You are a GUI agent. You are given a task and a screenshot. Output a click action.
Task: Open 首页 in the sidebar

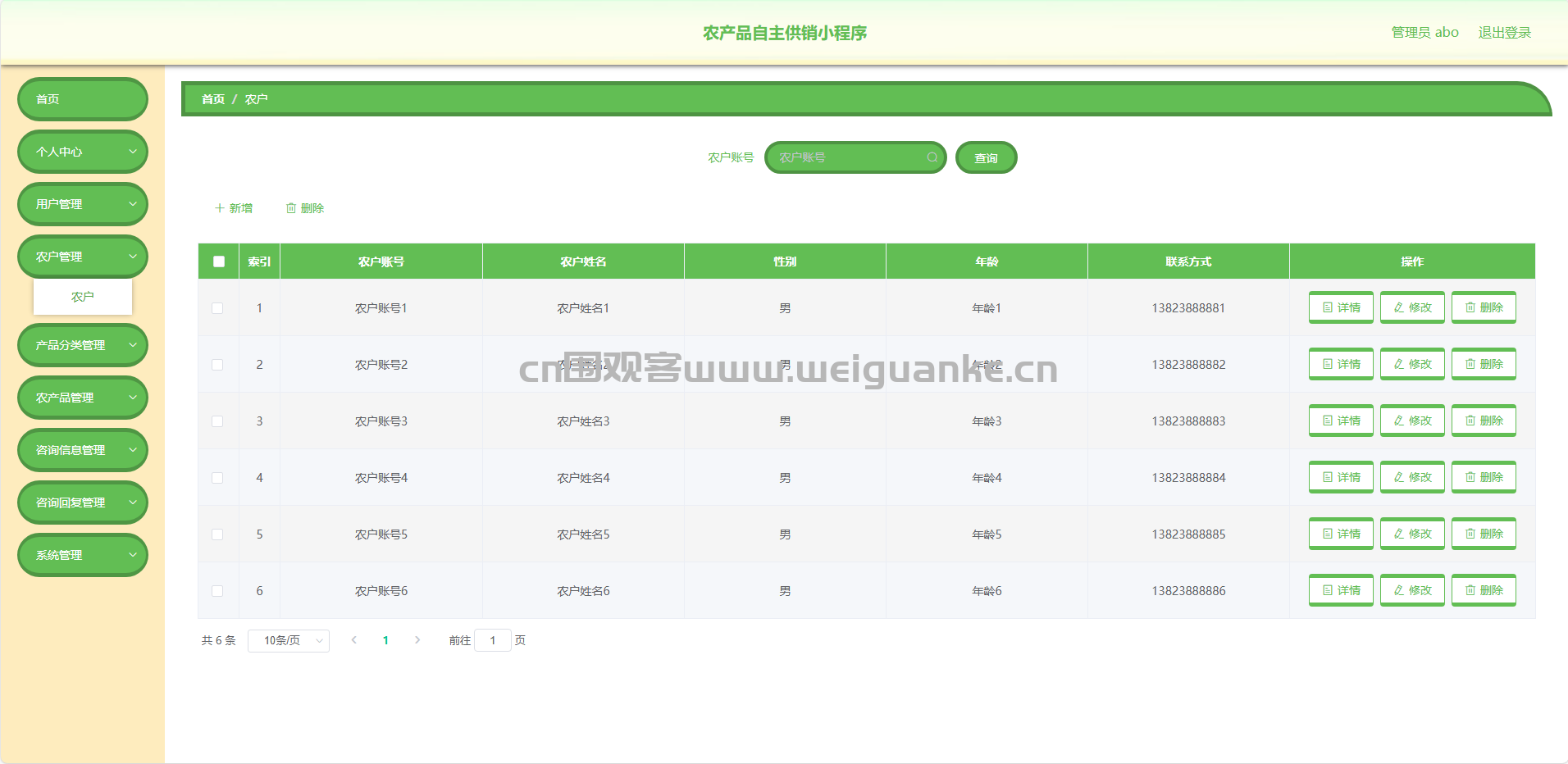[x=83, y=99]
